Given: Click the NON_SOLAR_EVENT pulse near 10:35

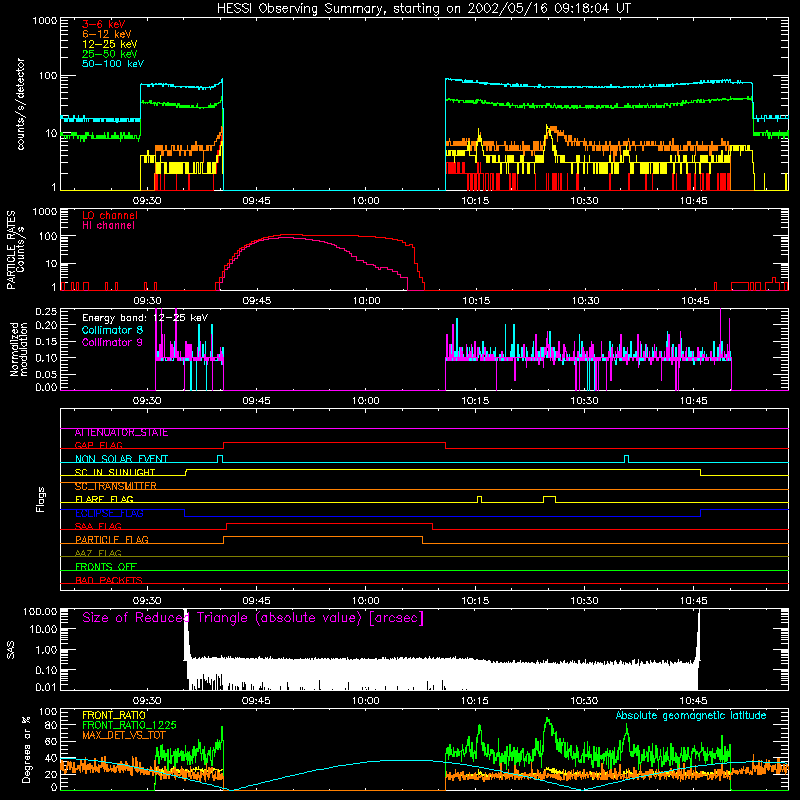Looking at the screenshot, I should [x=627, y=458].
